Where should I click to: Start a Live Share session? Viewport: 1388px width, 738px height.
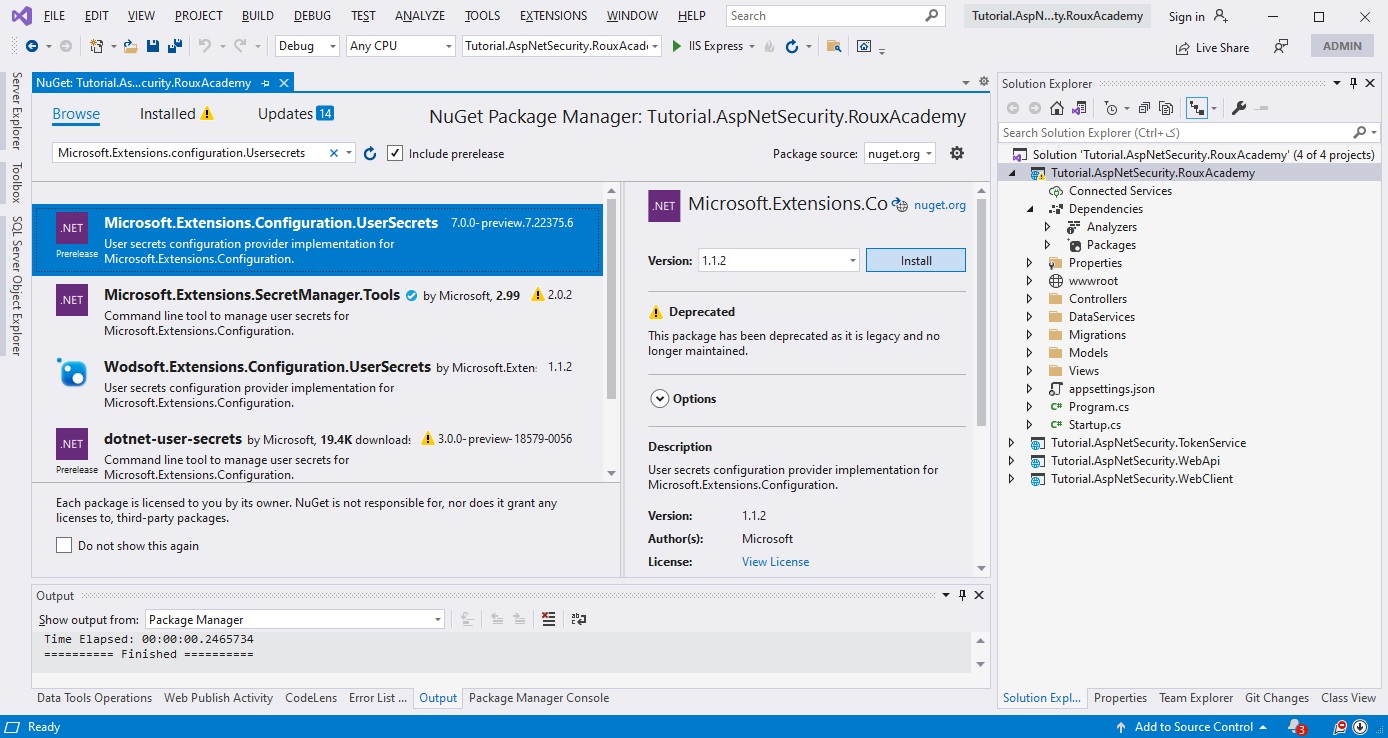tap(1212, 46)
